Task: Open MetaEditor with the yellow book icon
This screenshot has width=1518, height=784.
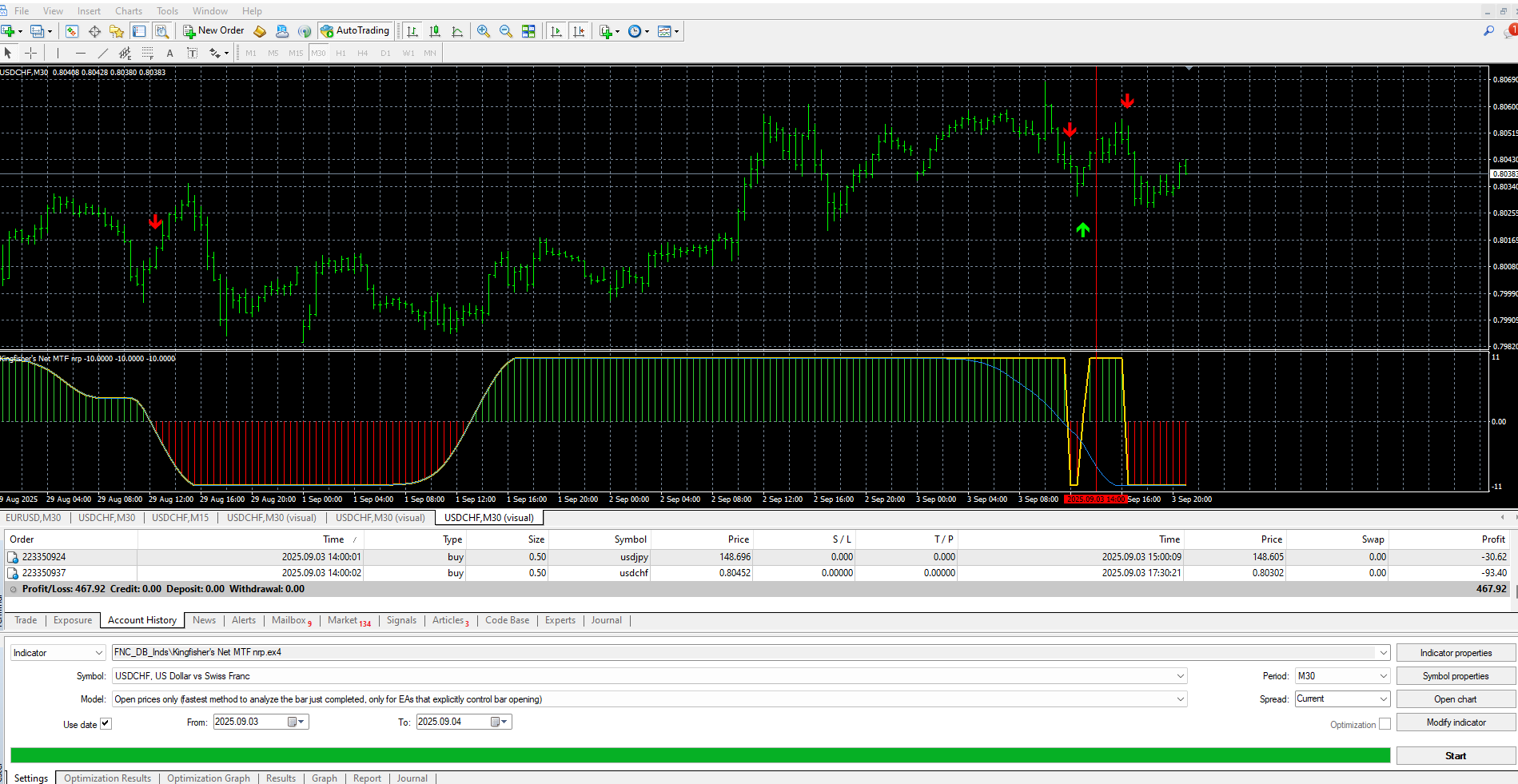Action: point(260,31)
